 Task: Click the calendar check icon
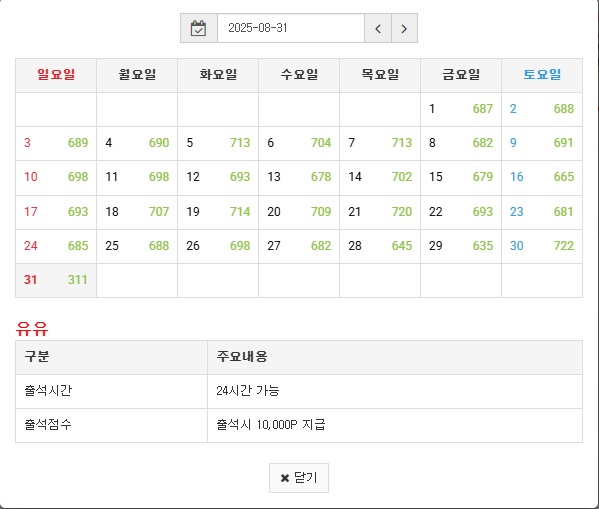click(199, 28)
